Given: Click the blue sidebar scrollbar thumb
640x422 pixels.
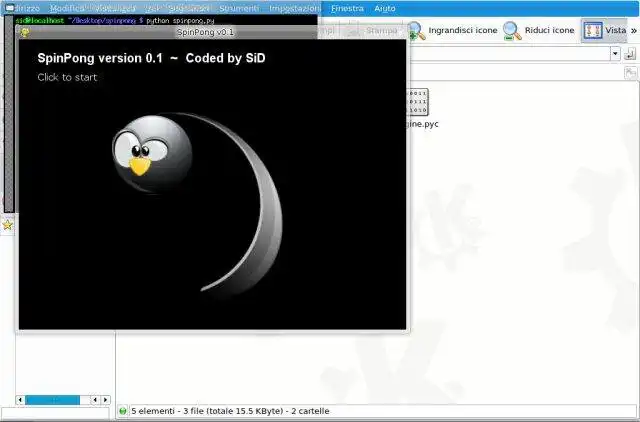Looking at the screenshot, I should (53, 400).
